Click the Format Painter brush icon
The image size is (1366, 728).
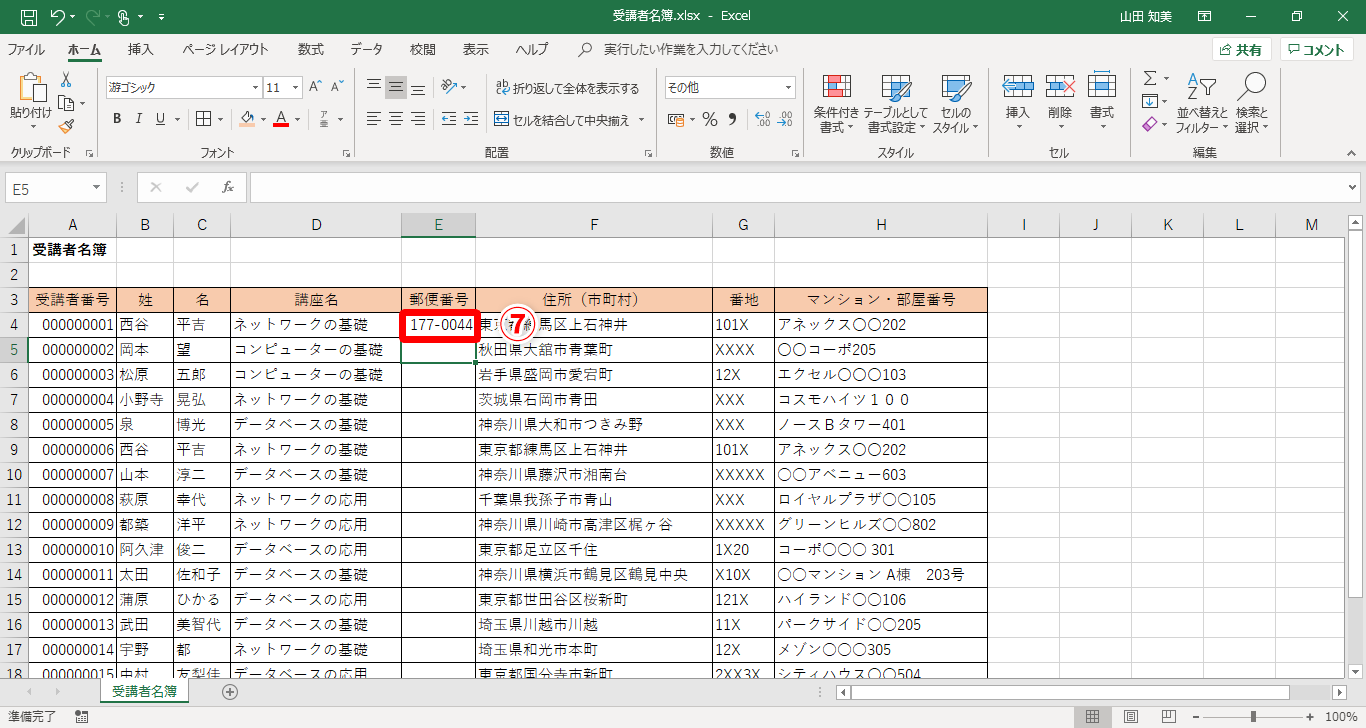[x=66, y=126]
